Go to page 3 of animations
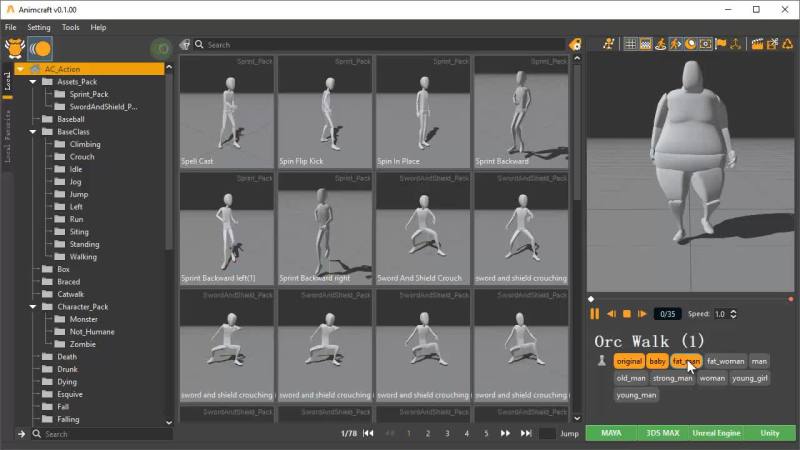This screenshot has height=450, width=800. [x=447, y=434]
